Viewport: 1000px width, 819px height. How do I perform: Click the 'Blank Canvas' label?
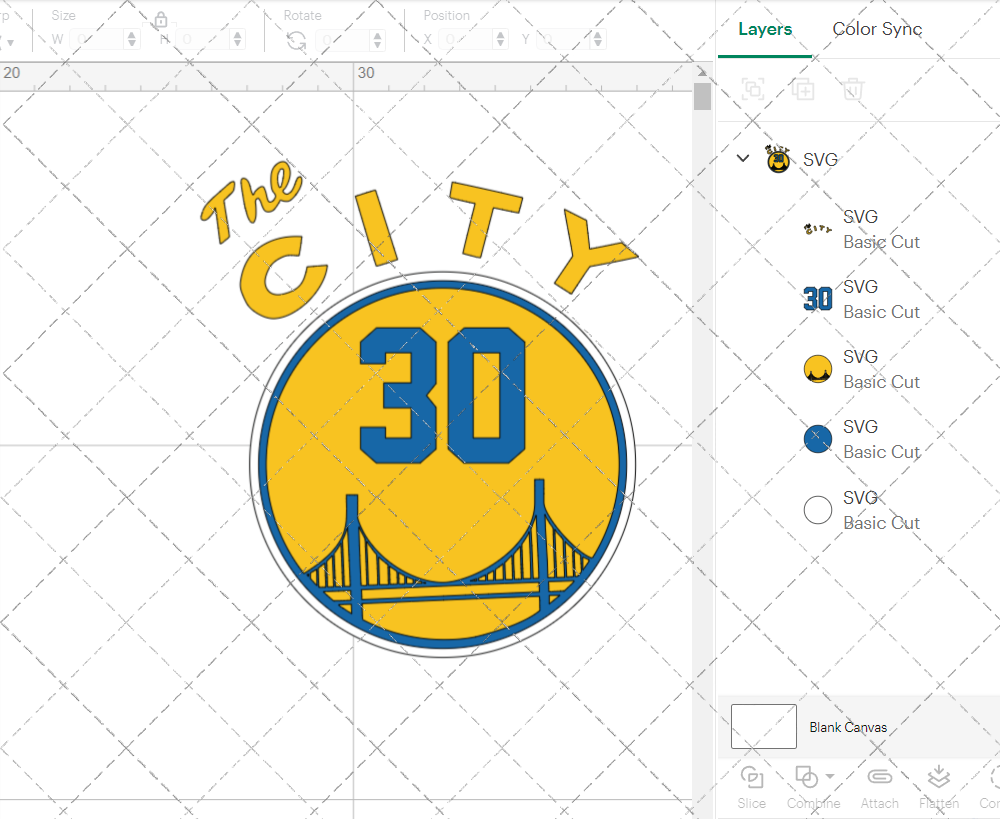pos(848,727)
